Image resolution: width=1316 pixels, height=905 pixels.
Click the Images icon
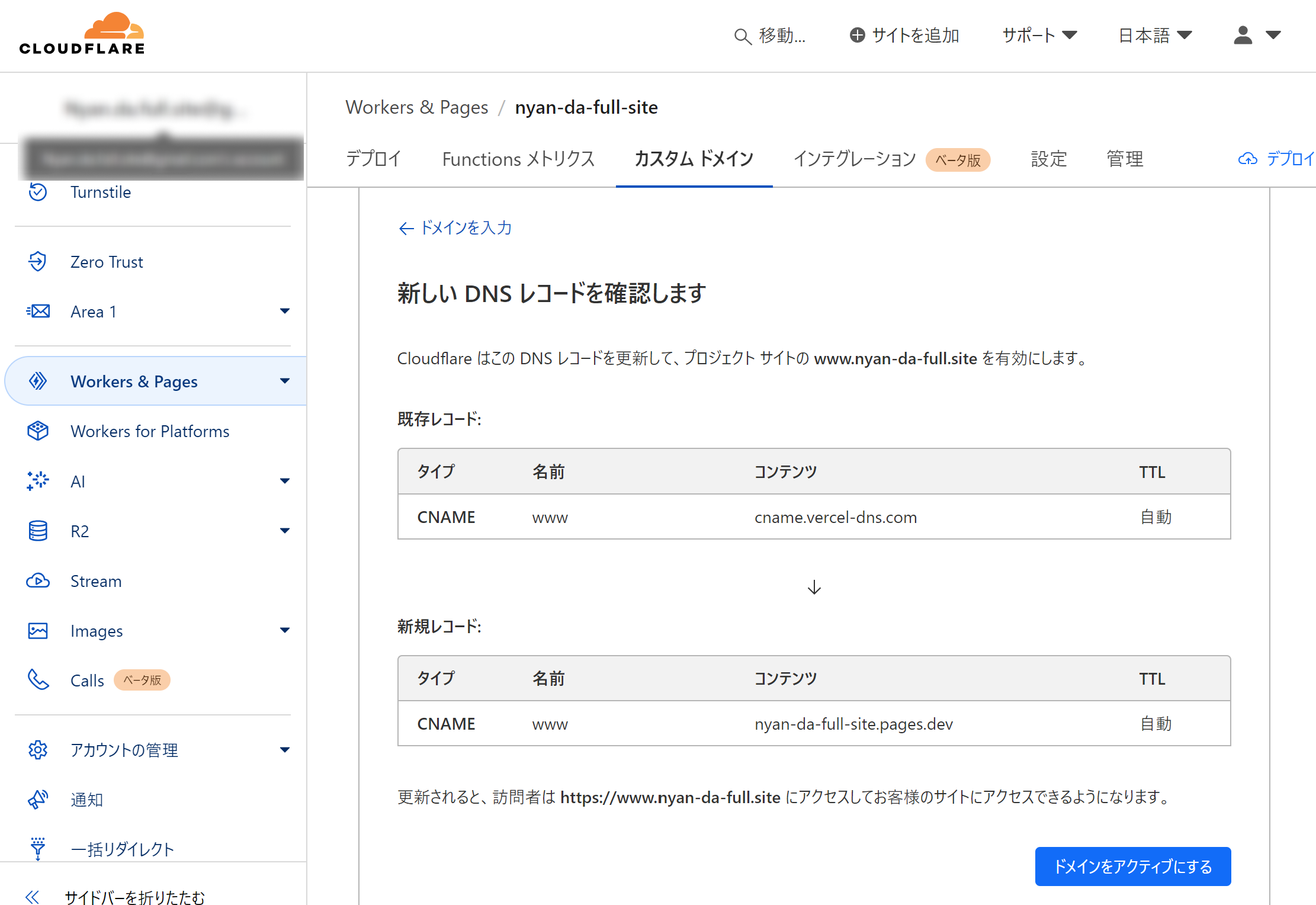36,631
